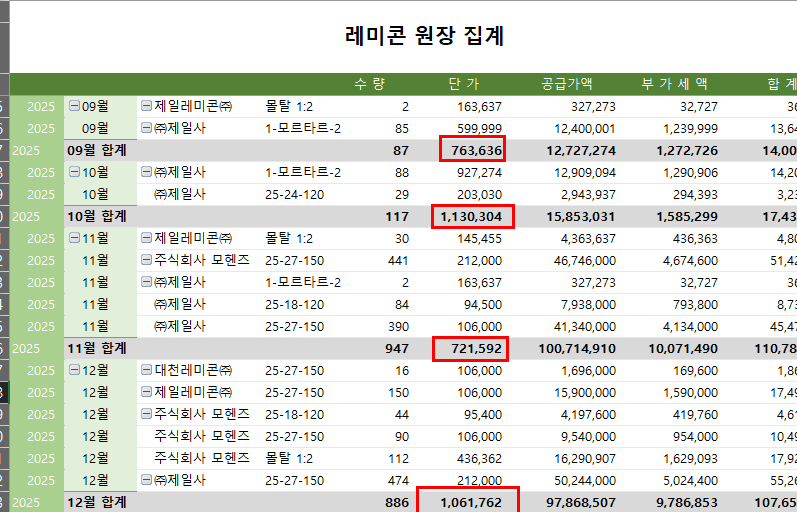
Task: Collapse the 12월 month group
Action: (73, 370)
